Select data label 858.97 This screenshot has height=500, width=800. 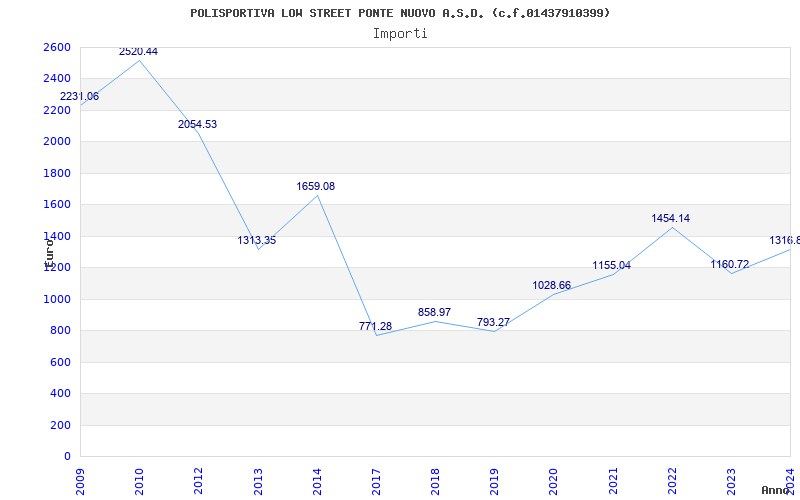click(434, 312)
